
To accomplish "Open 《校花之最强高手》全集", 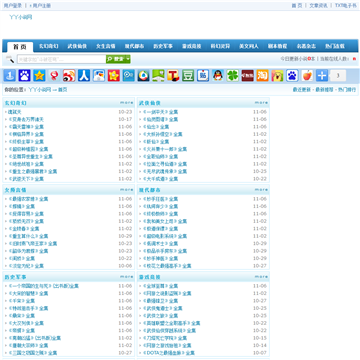I will [167, 266].
